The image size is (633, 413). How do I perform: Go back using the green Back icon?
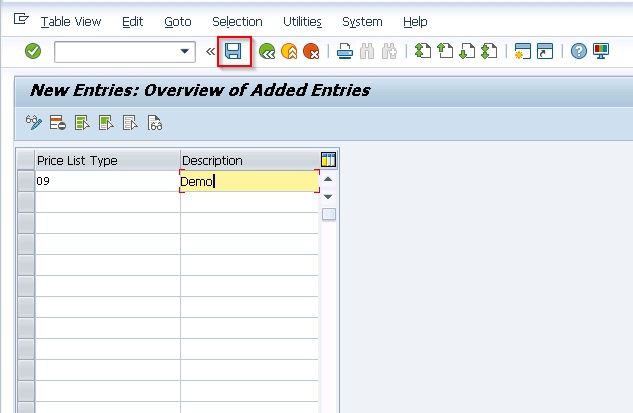267,52
